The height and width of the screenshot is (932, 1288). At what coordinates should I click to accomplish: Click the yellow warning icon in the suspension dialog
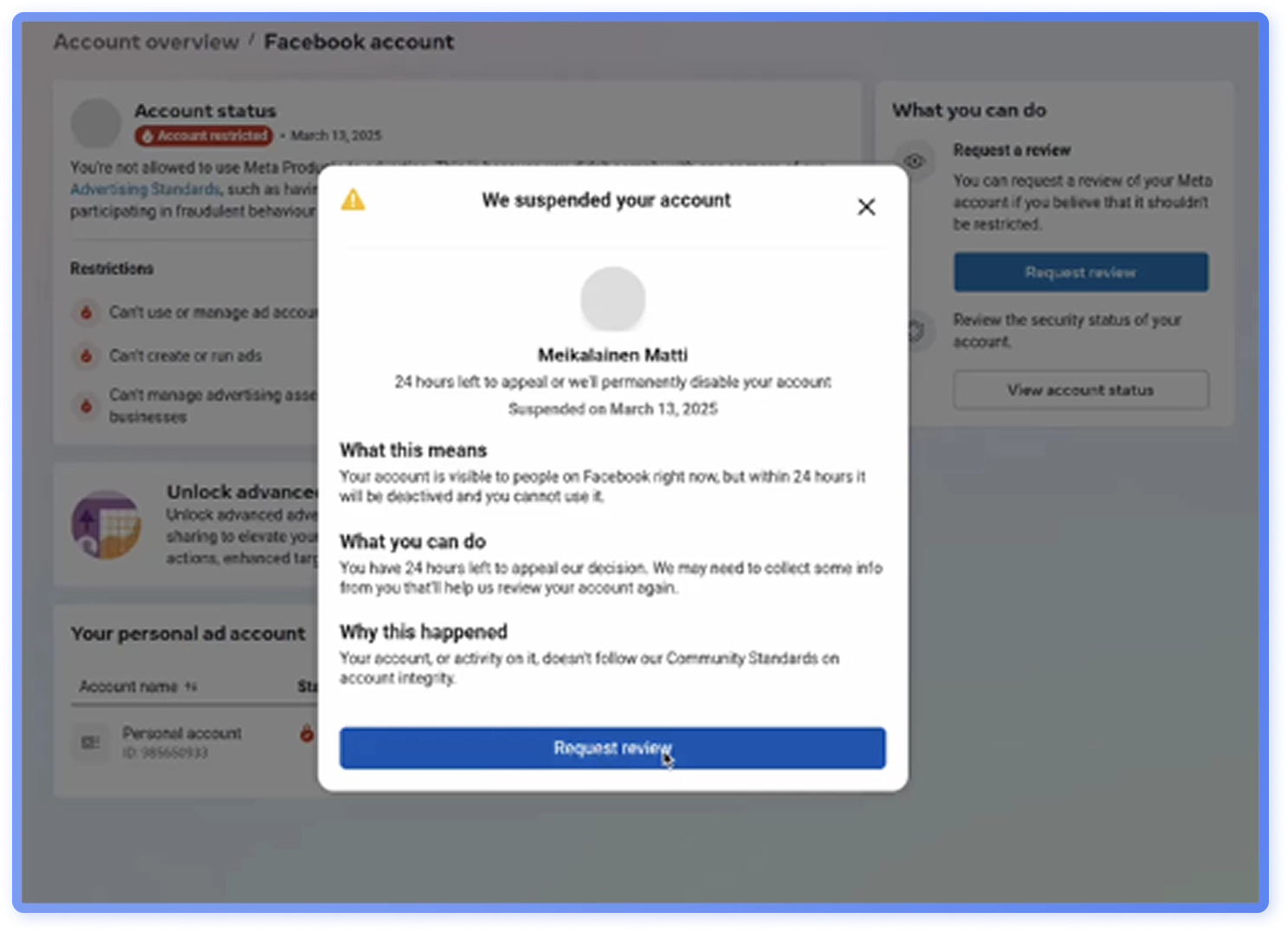click(x=353, y=199)
